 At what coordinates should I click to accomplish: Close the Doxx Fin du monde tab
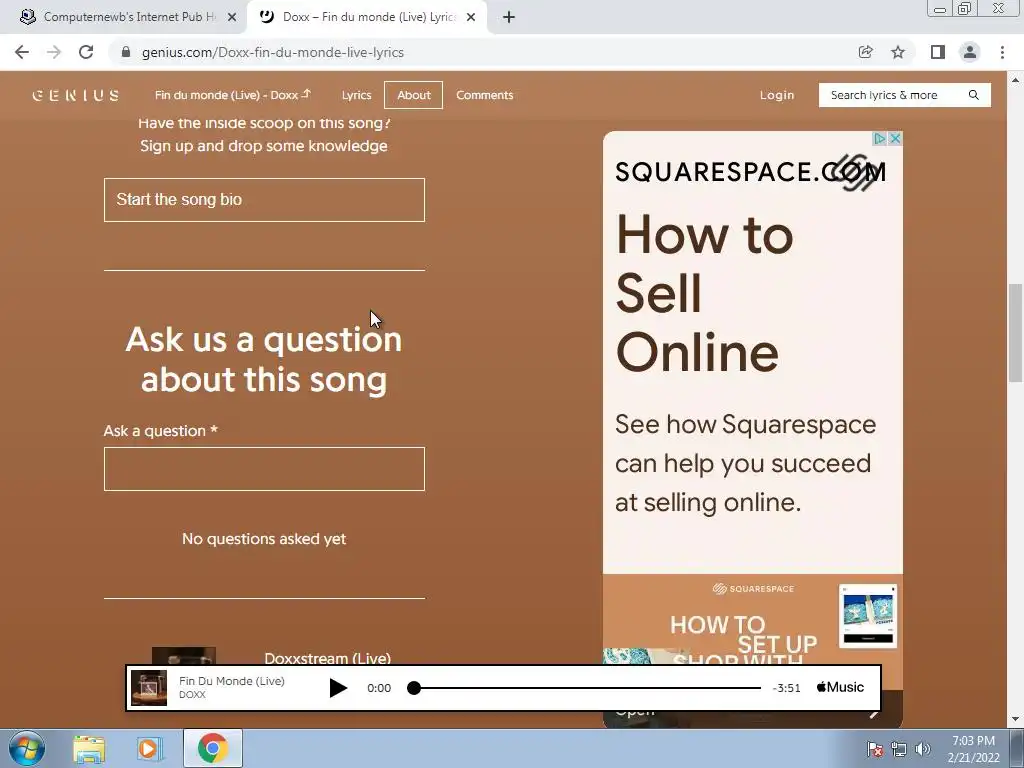pos(471,17)
